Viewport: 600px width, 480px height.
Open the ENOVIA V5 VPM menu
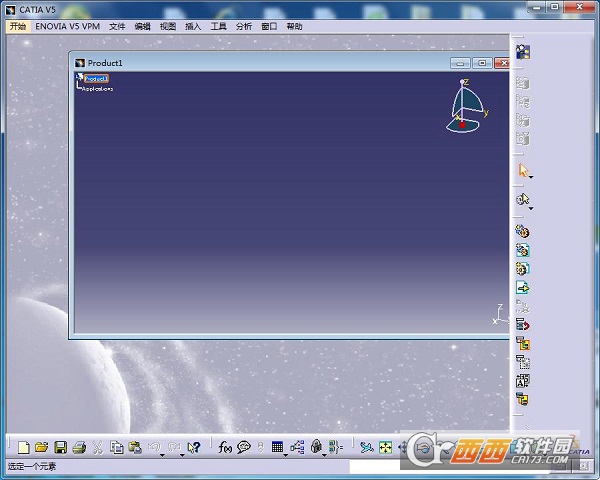click(67, 26)
